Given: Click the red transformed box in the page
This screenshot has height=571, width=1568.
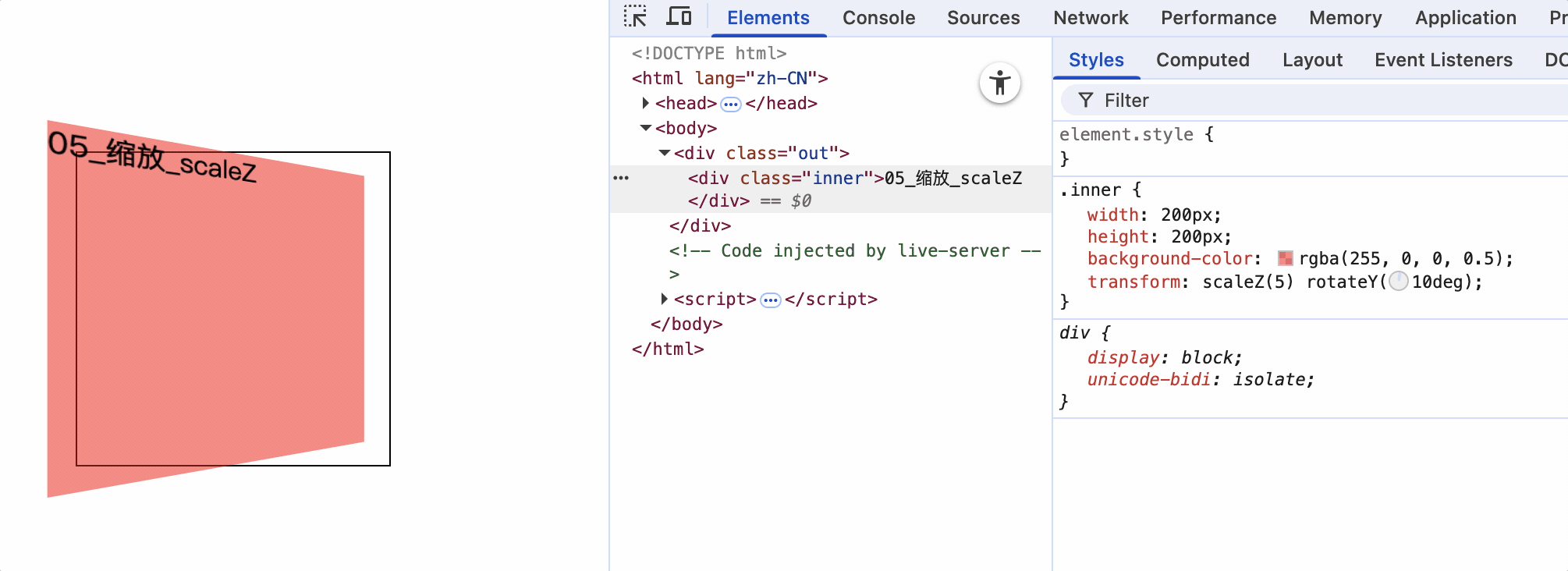Looking at the screenshot, I should point(206,309).
